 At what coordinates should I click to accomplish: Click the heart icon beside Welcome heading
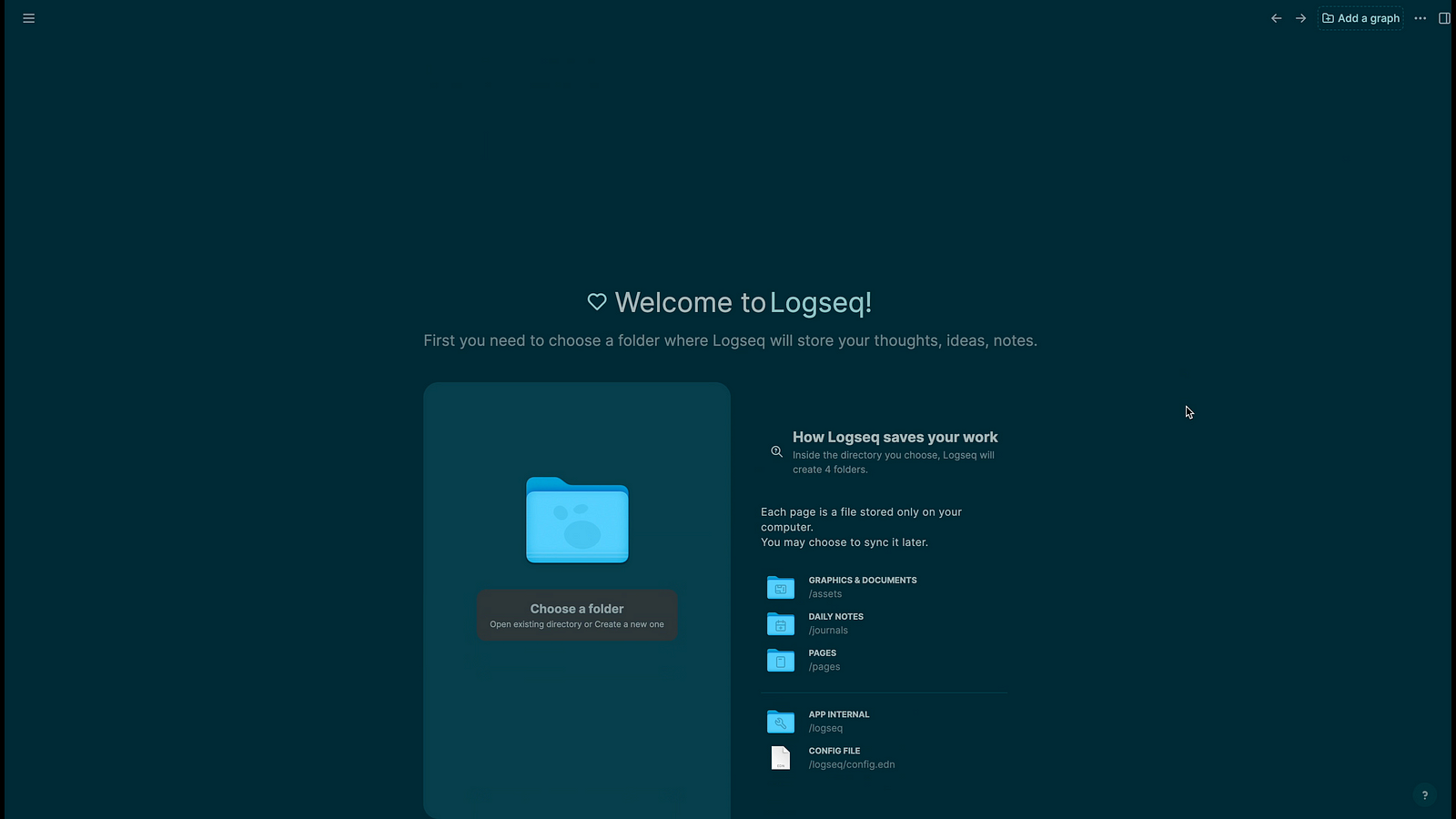click(597, 302)
